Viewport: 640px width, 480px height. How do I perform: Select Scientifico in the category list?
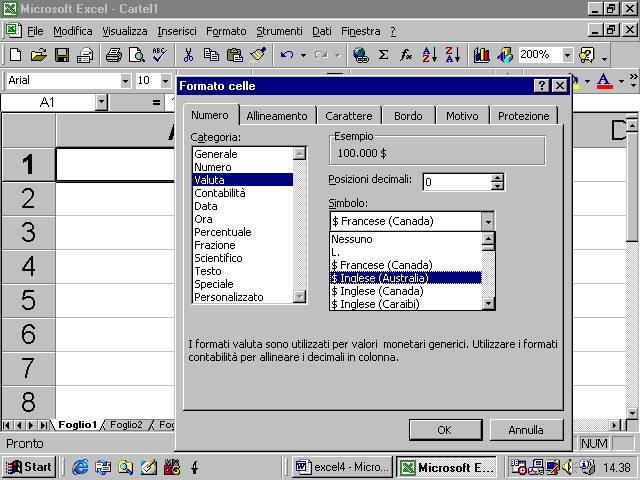[242, 258]
